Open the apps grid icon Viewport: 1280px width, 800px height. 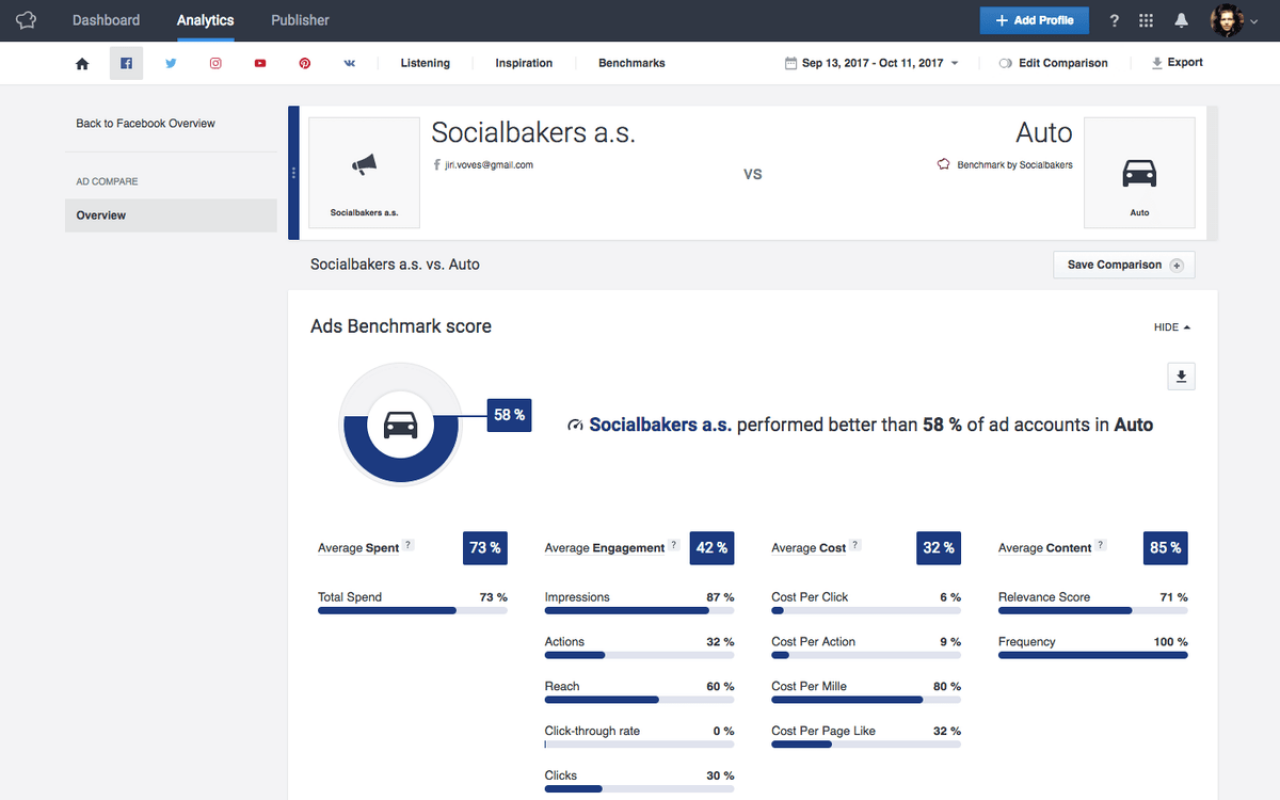tap(1146, 21)
